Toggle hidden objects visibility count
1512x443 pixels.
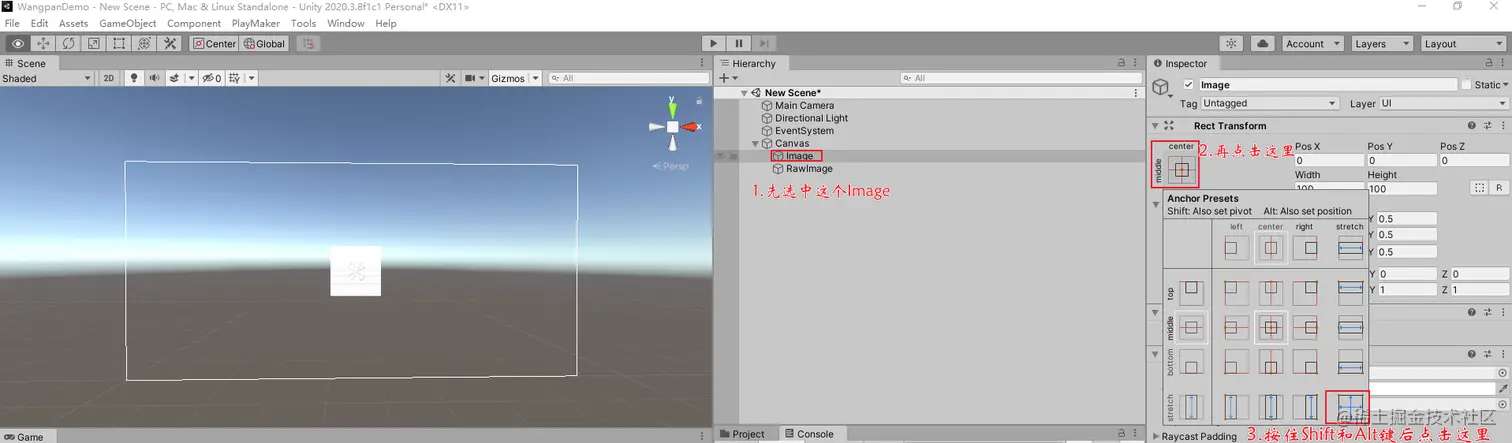pyautogui.click(x=212, y=78)
